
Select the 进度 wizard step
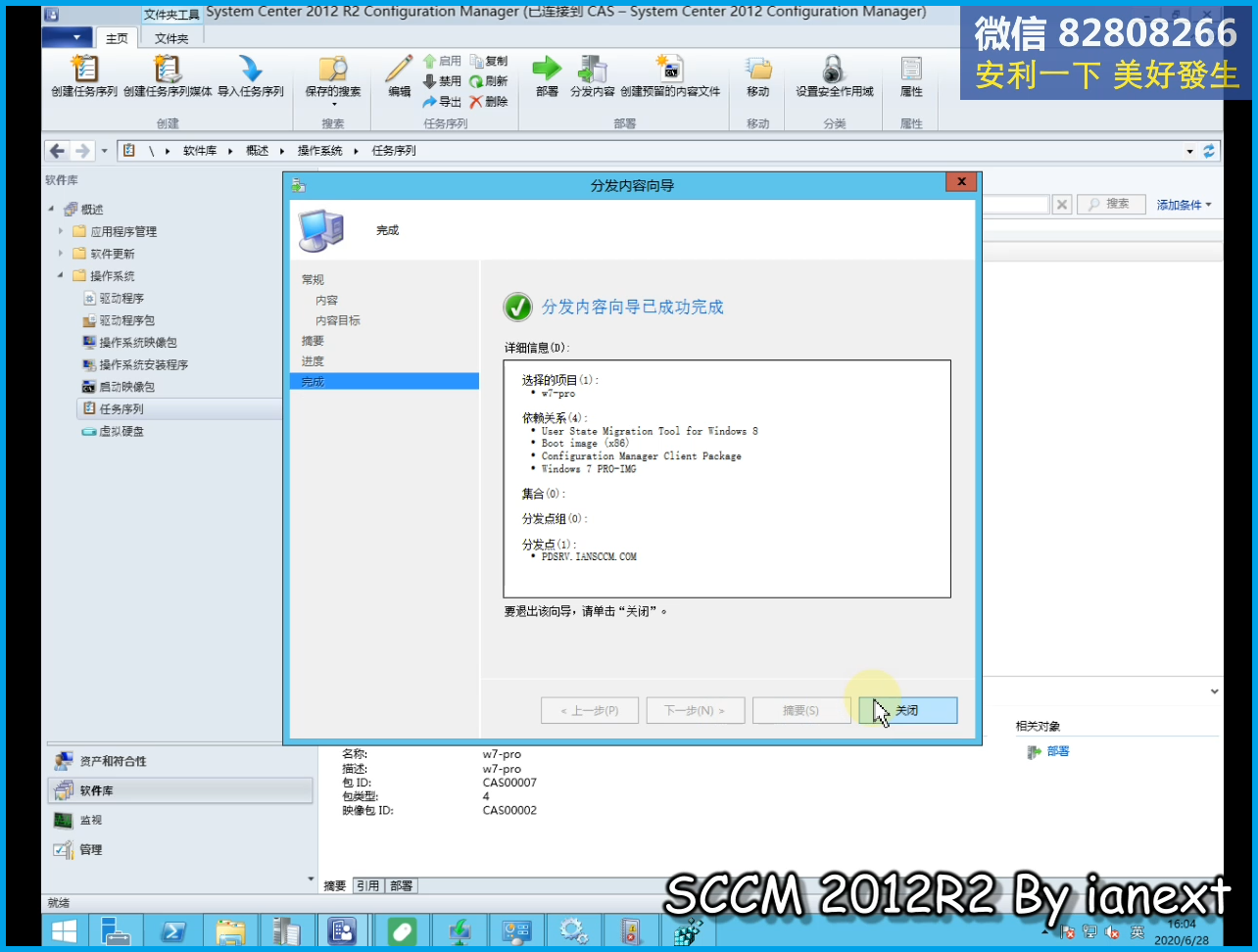[313, 361]
